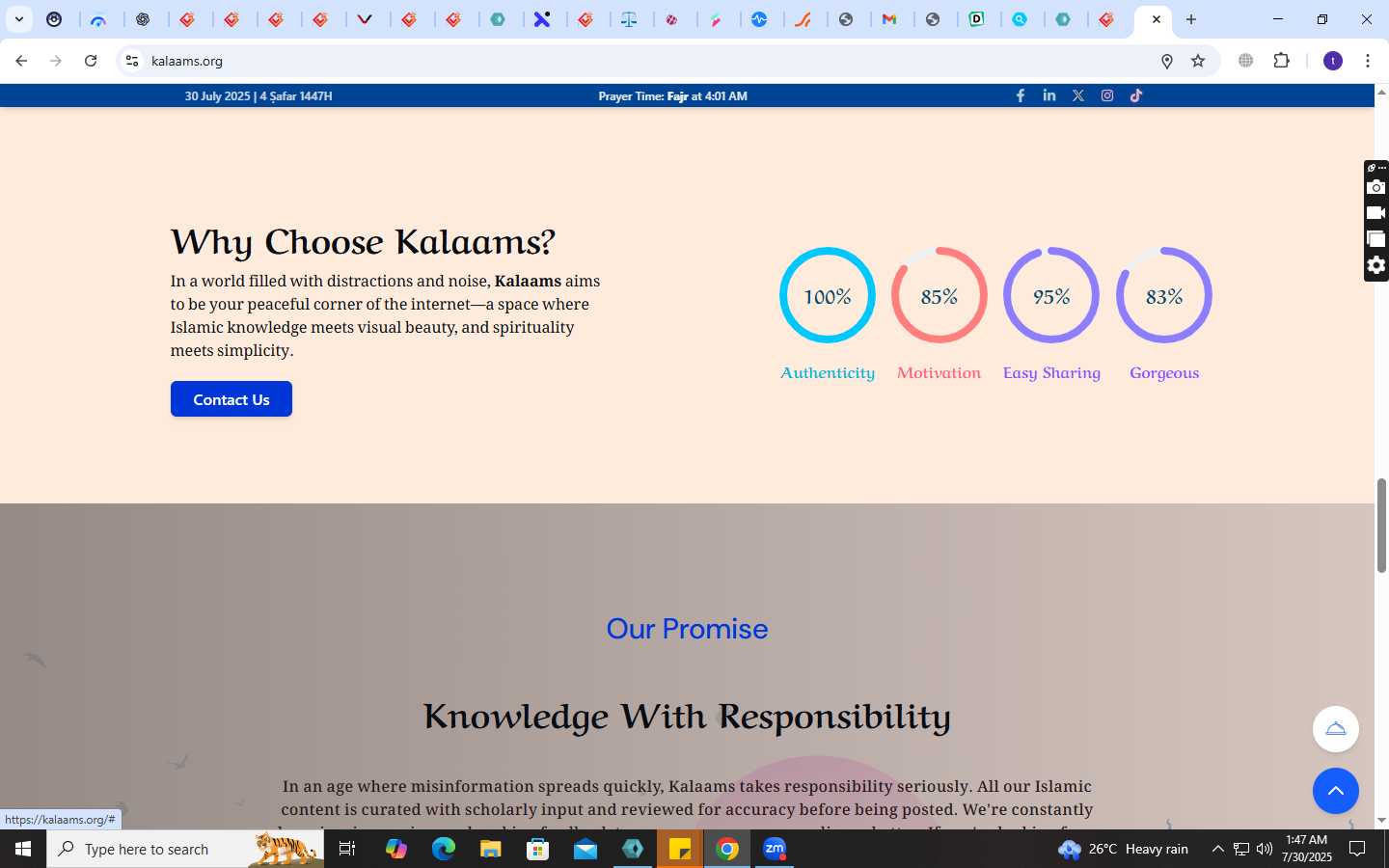Screen dimensions: 1389x868
Task: Open the X (Twitter) icon in the top bar
Action: [1078, 95]
